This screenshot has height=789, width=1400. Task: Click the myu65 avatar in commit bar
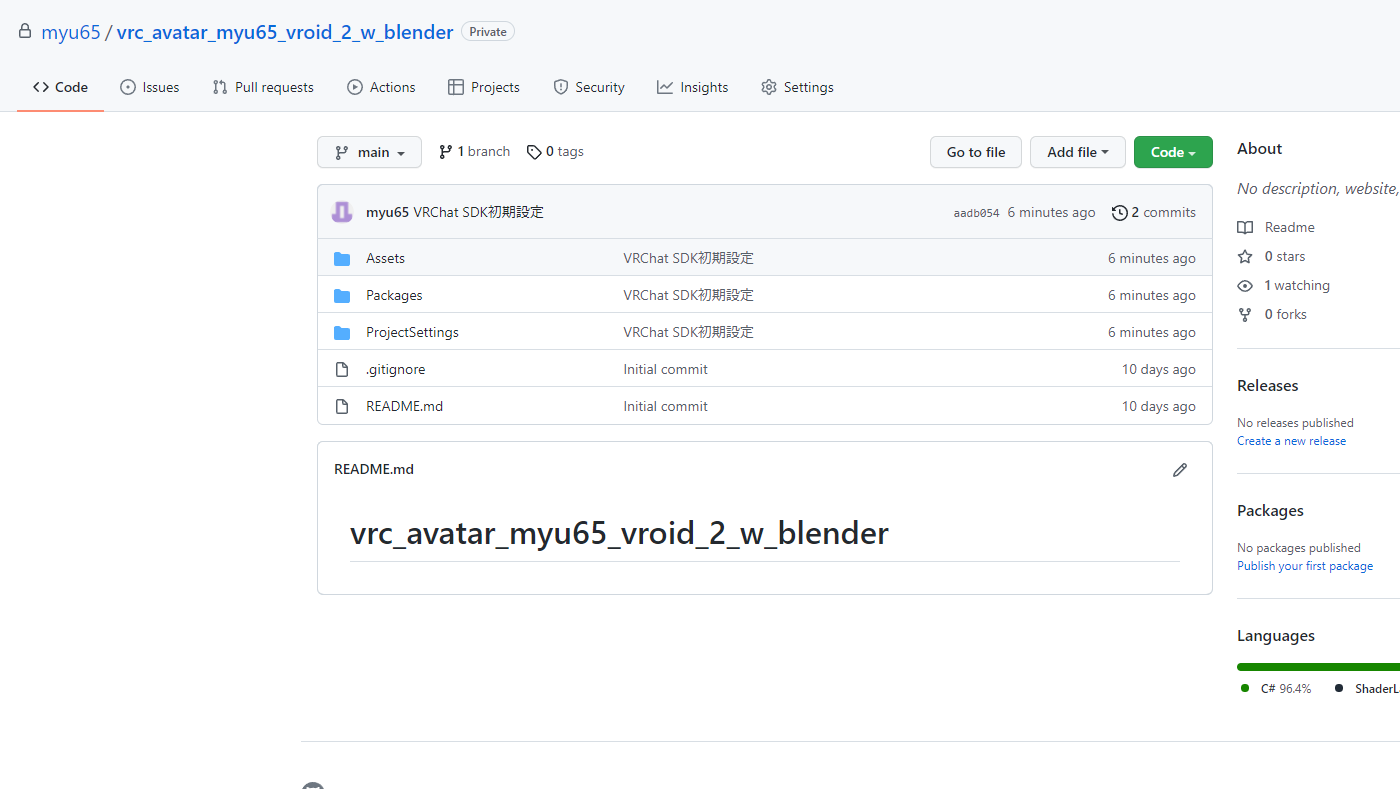[x=342, y=212]
